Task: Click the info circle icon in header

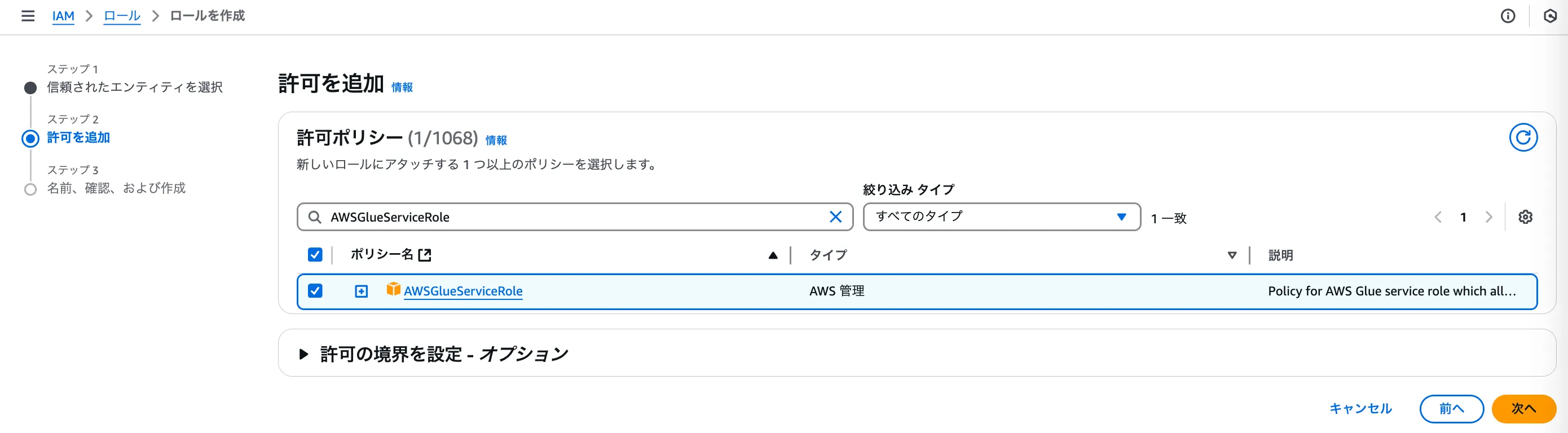Action: coord(1507,16)
